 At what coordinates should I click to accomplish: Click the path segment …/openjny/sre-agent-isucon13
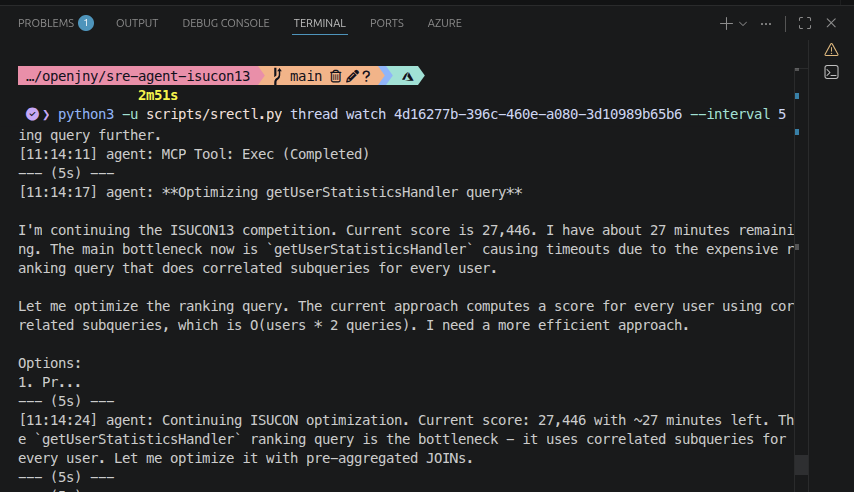click(x=138, y=76)
